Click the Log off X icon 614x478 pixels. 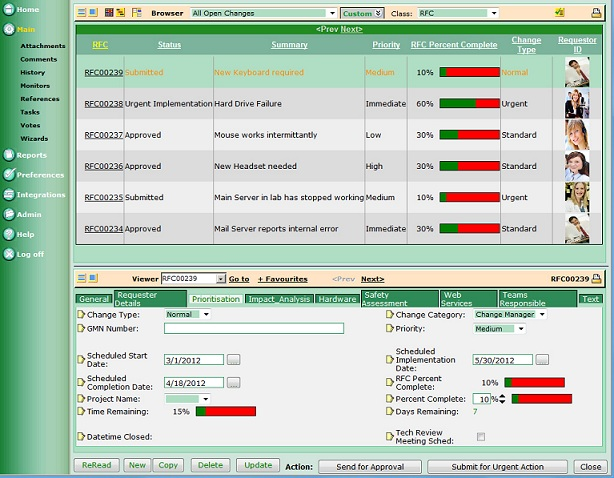click(x=9, y=254)
